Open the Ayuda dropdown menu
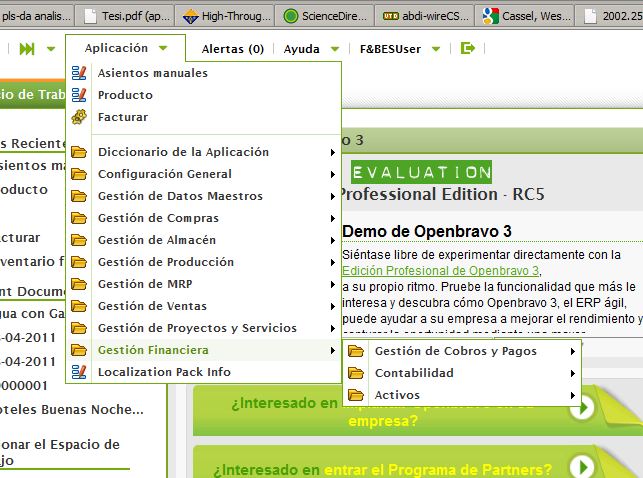Image resolution: width=643 pixels, height=478 pixels. (x=308, y=49)
